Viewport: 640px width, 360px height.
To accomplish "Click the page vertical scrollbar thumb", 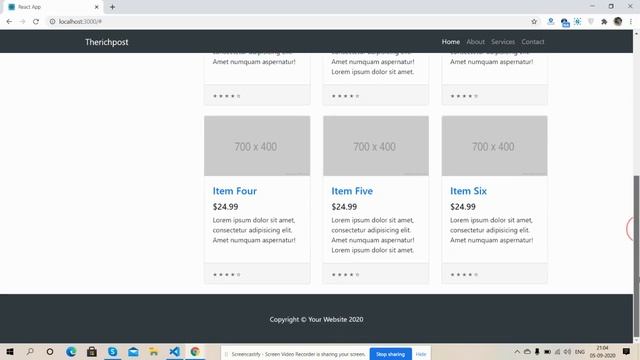I will pos(636,256).
